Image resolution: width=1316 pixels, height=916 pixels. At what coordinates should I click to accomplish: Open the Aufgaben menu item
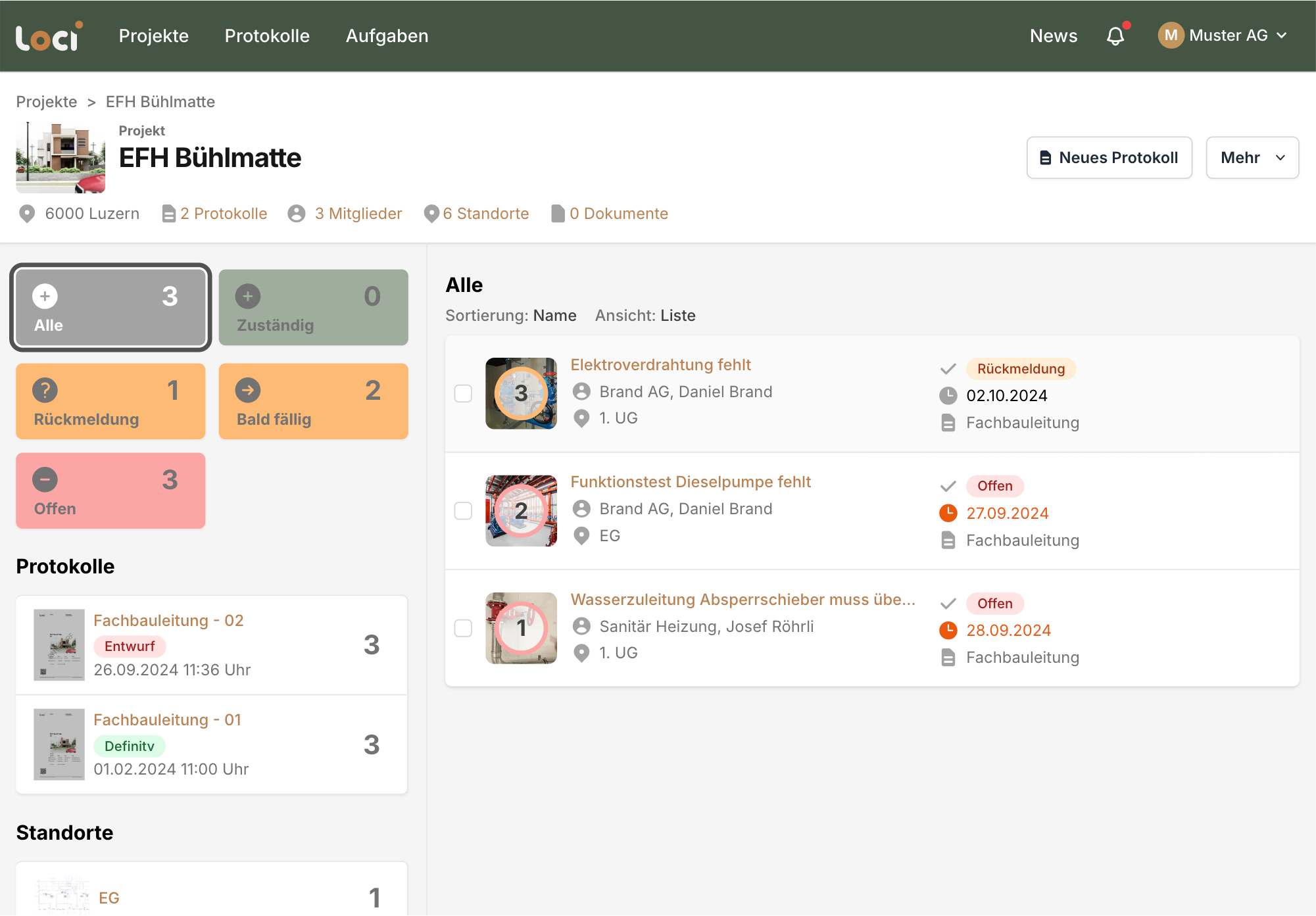point(387,36)
